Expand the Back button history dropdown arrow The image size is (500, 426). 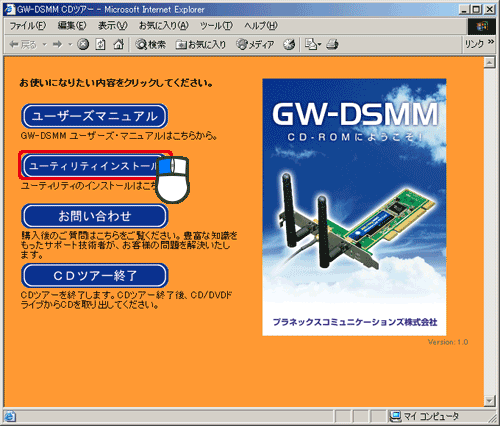click(45, 44)
